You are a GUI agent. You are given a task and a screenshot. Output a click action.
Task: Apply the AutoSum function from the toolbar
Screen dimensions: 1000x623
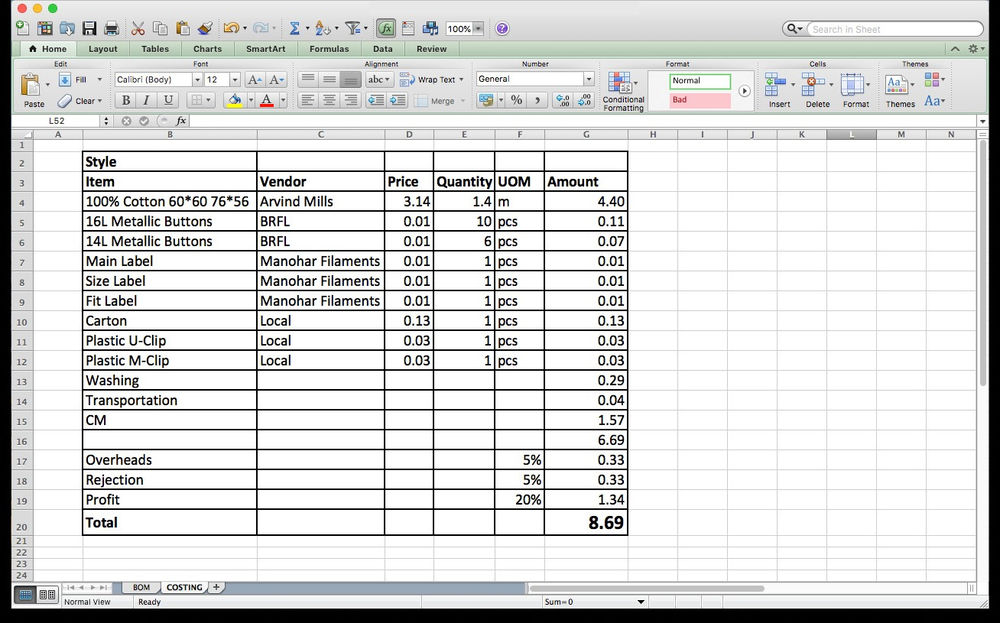[x=295, y=28]
